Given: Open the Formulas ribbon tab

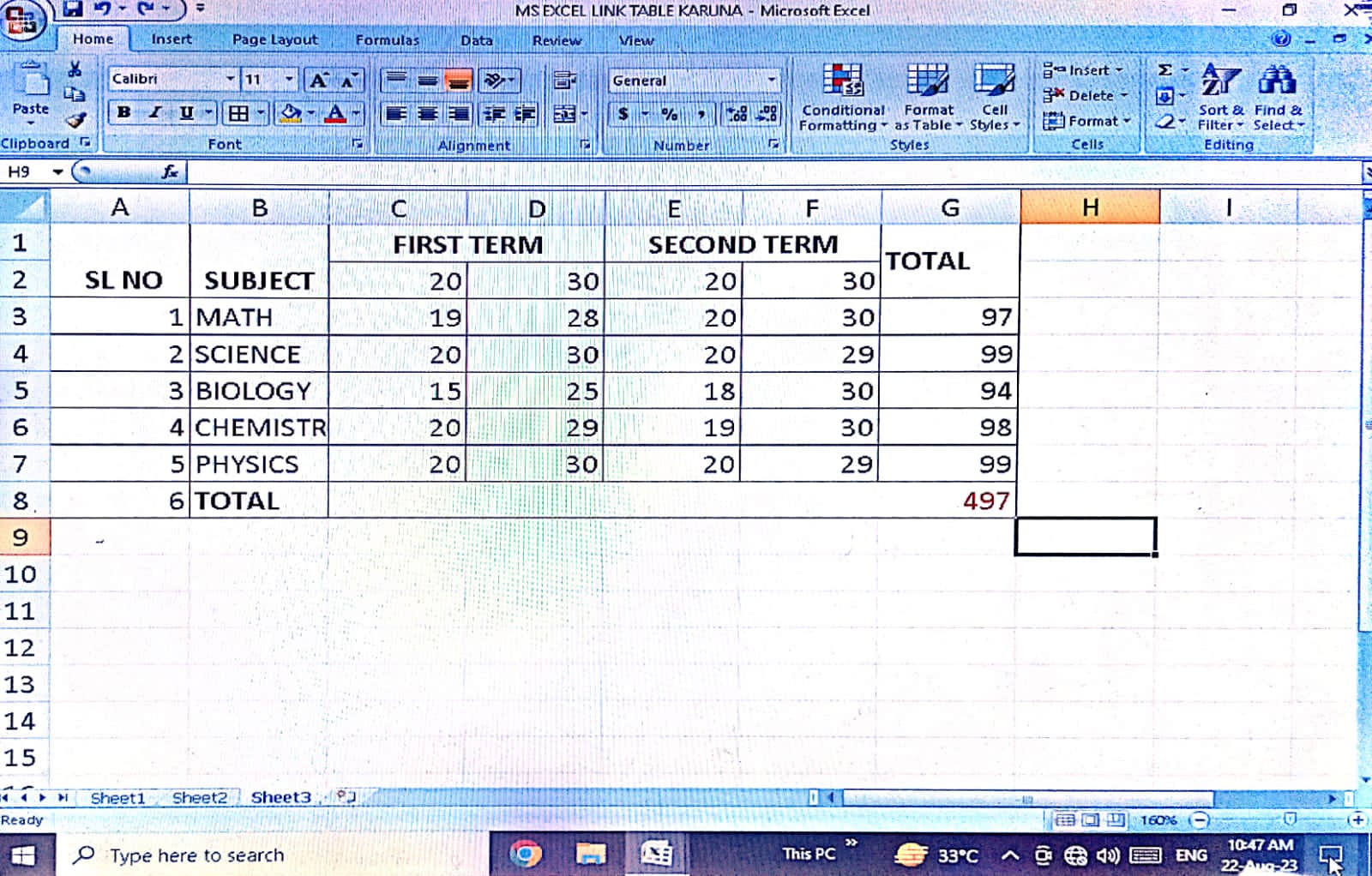Looking at the screenshot, I should [387, 39].
